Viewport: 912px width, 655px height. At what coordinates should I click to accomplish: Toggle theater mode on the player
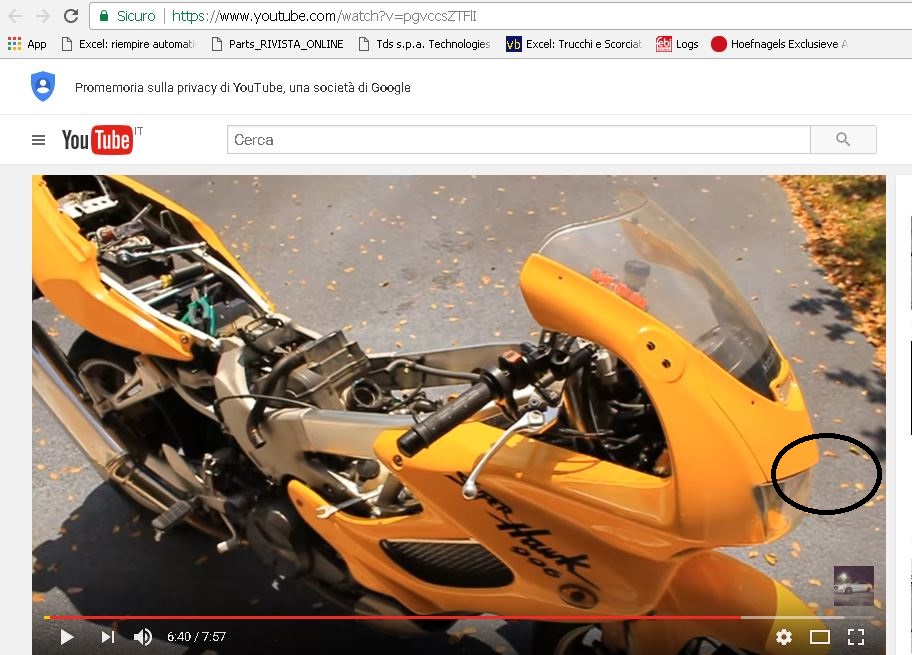[820, 637]
